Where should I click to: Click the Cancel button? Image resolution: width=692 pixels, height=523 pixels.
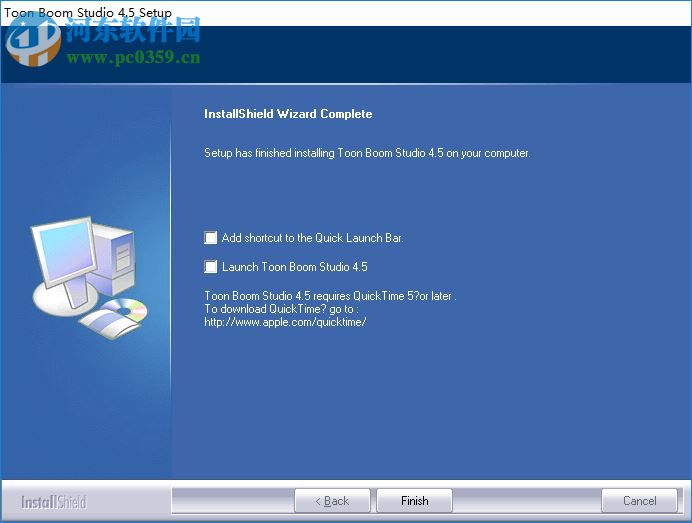click(639, 501)
